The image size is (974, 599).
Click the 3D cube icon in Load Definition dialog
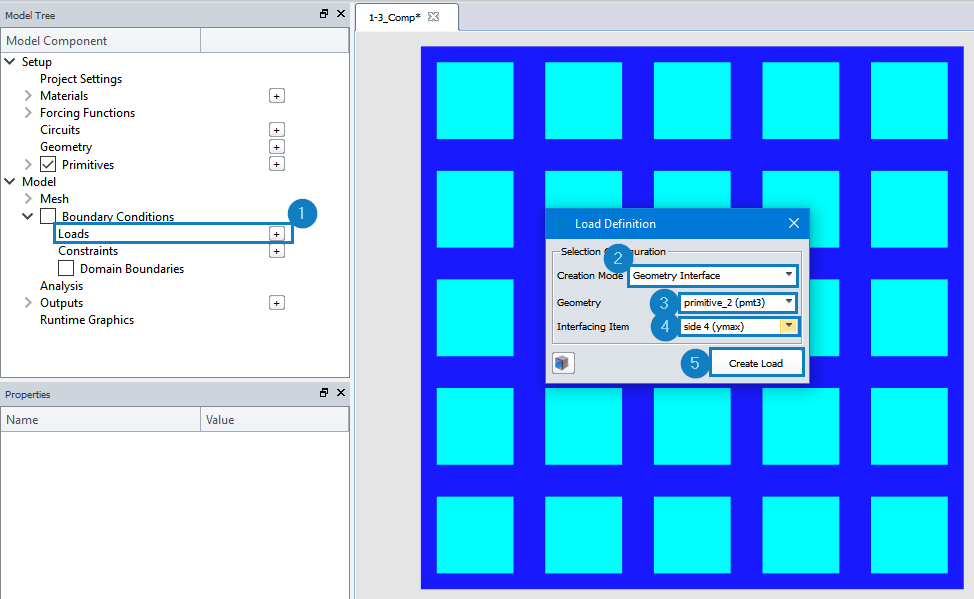click(563, 363)
